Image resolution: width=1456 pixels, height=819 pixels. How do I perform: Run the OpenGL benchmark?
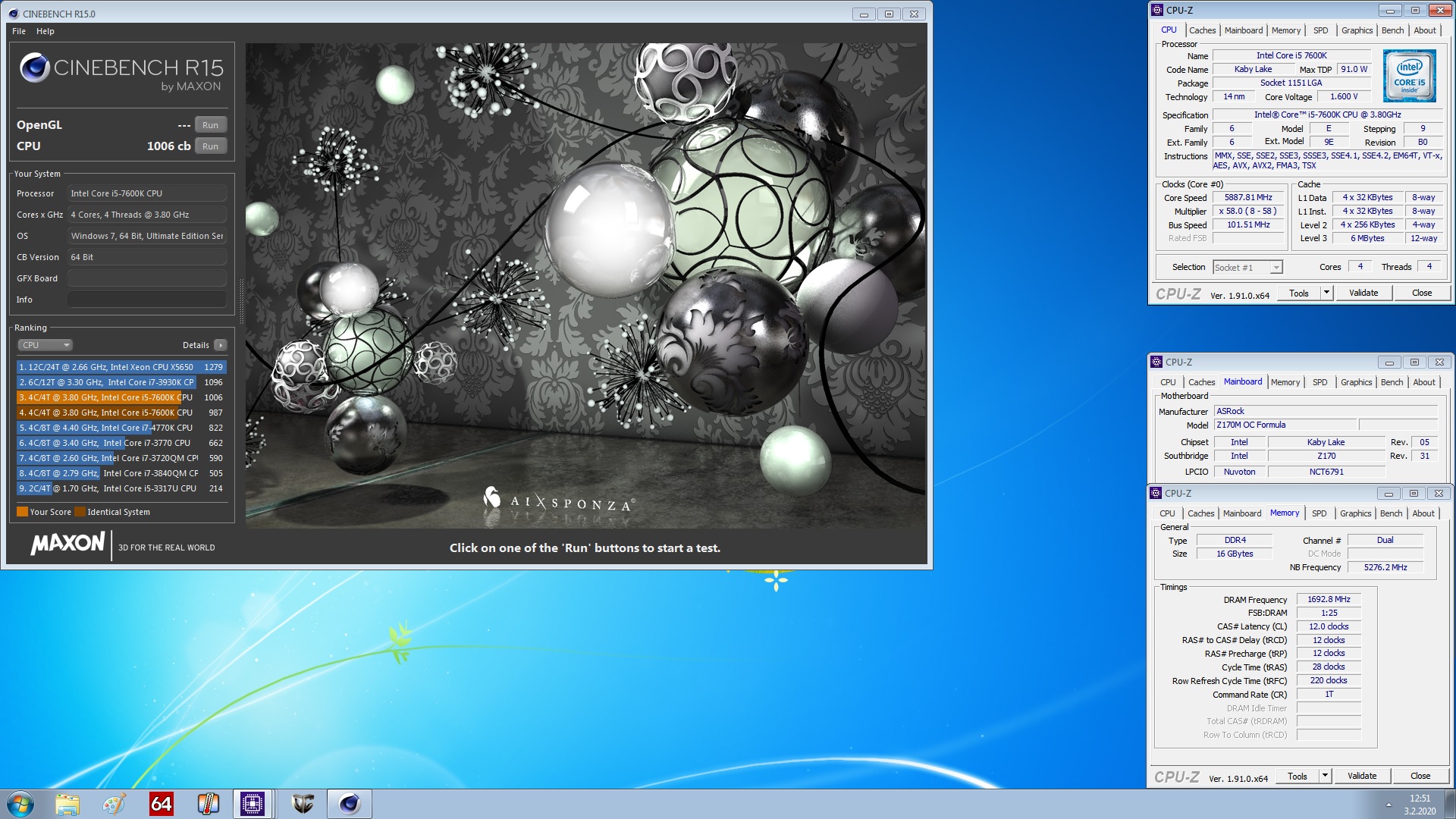(x=210, y=125)
